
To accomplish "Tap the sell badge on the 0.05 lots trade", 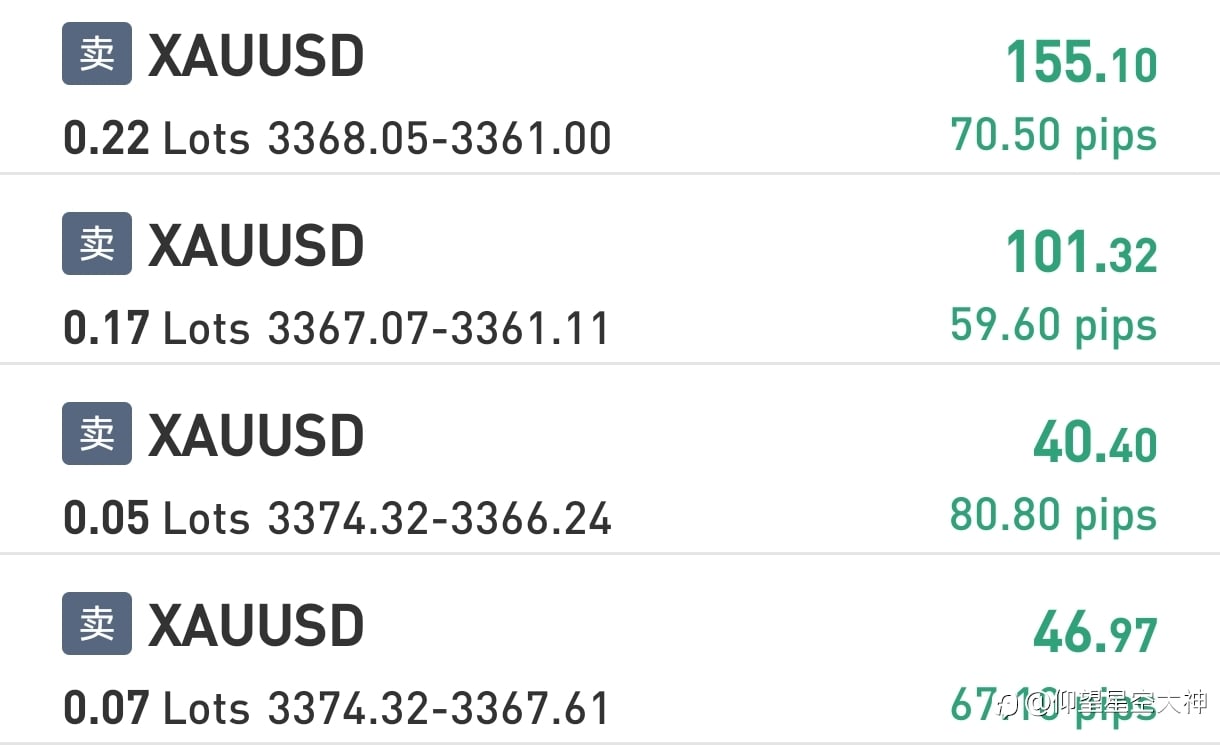I will [x=97, y=433].
